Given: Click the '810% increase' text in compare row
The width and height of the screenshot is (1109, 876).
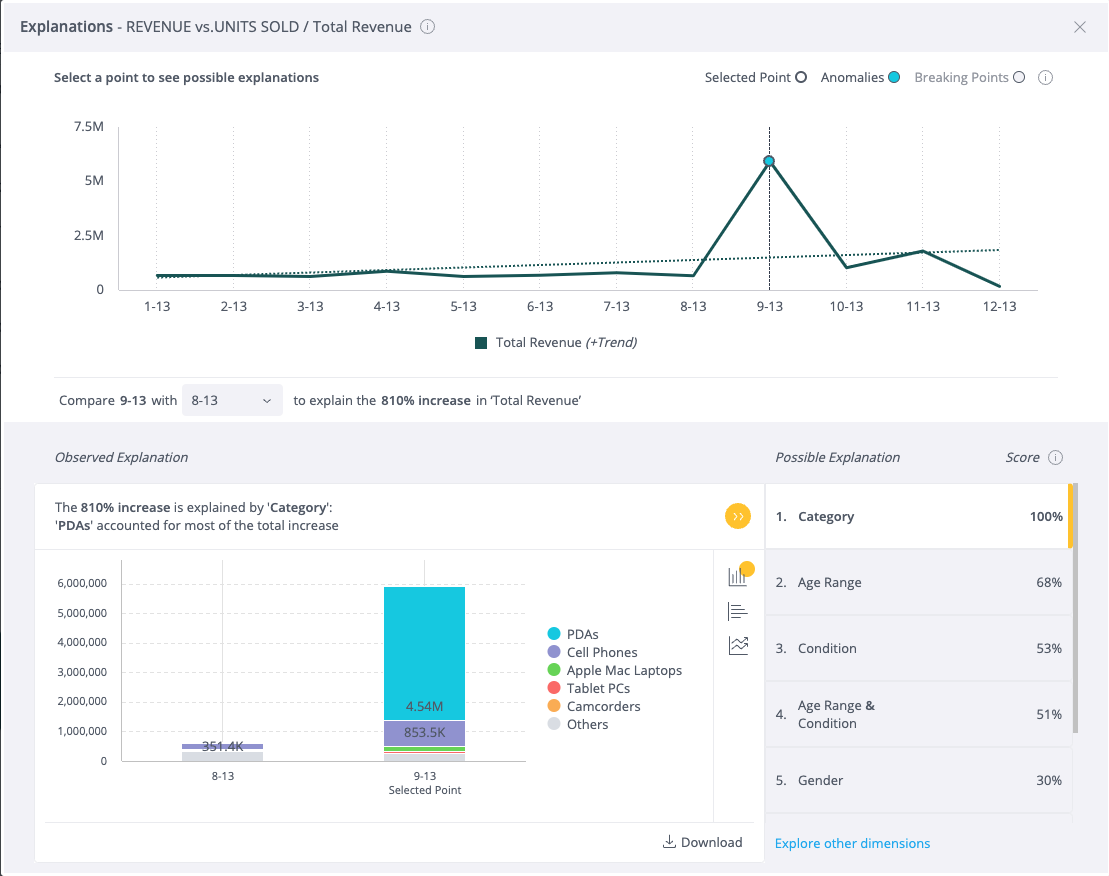Looking at the screenshot, I should (x=426, y=401).
